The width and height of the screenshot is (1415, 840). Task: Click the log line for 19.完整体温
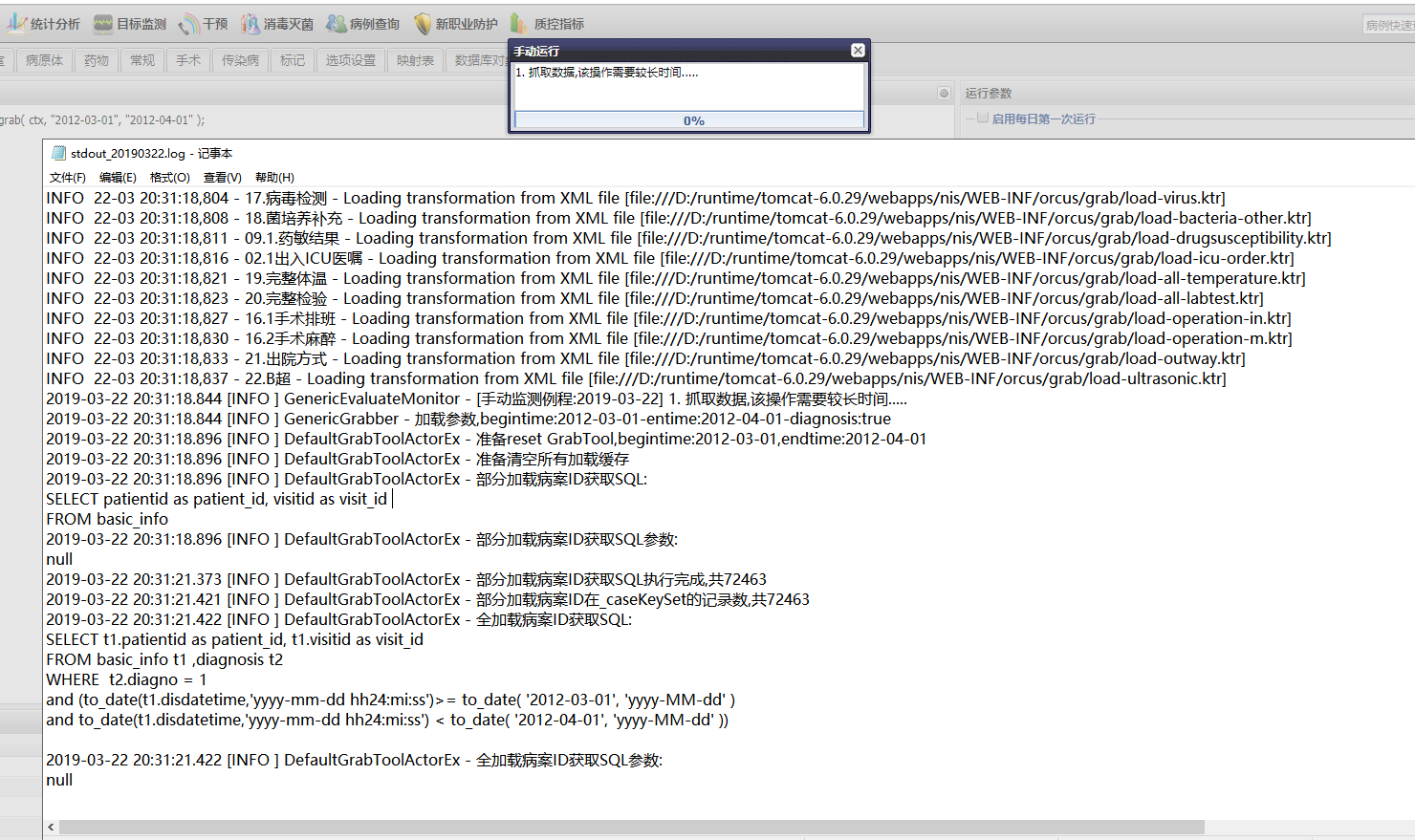coord(676,278)
